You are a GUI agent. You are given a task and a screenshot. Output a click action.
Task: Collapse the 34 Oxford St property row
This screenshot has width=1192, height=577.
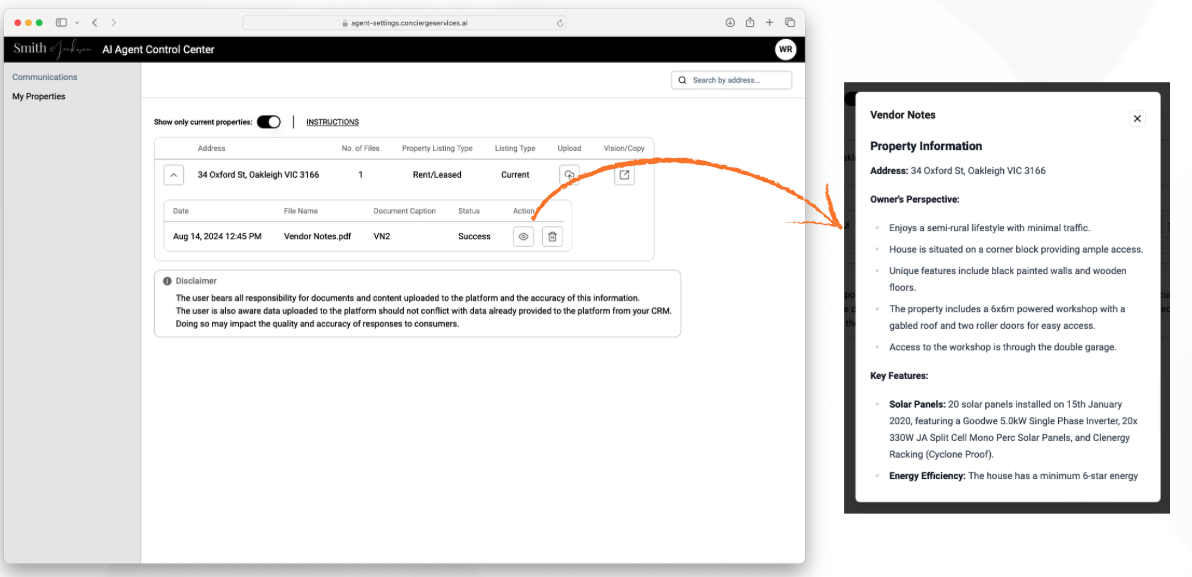click(173, 174)
